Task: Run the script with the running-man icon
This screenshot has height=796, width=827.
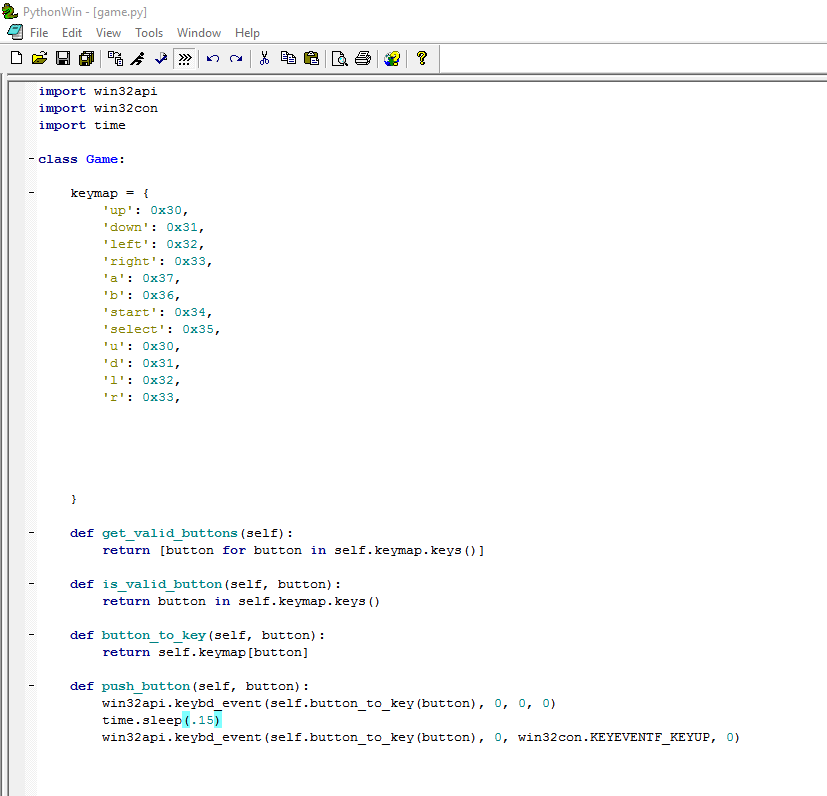Action: click(x=138, y=58)
